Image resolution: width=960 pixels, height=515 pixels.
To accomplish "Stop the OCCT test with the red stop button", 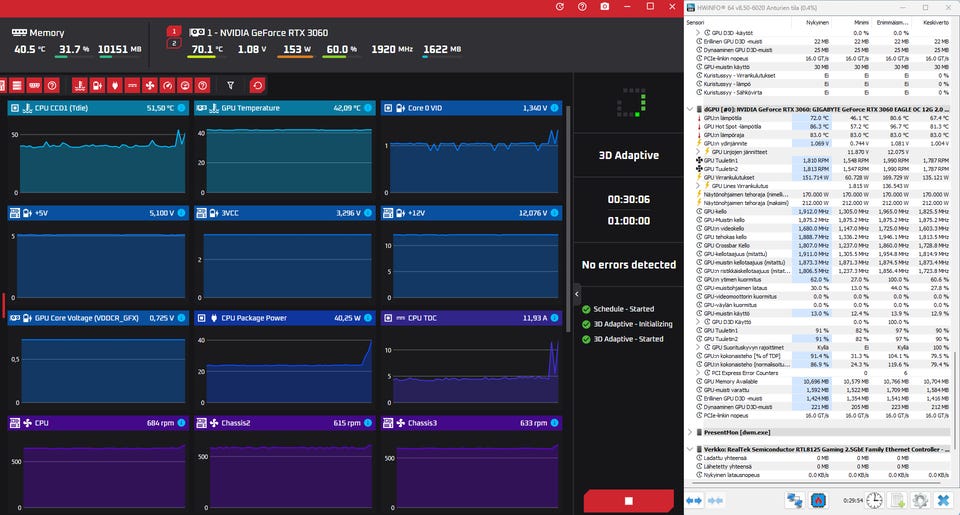I will 629,501.
